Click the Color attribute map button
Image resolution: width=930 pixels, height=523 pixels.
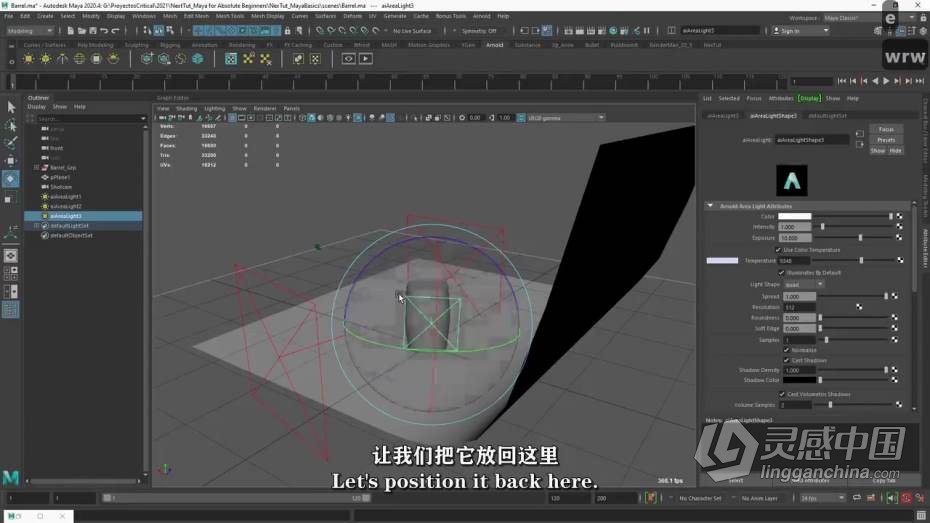click(899, 216)
